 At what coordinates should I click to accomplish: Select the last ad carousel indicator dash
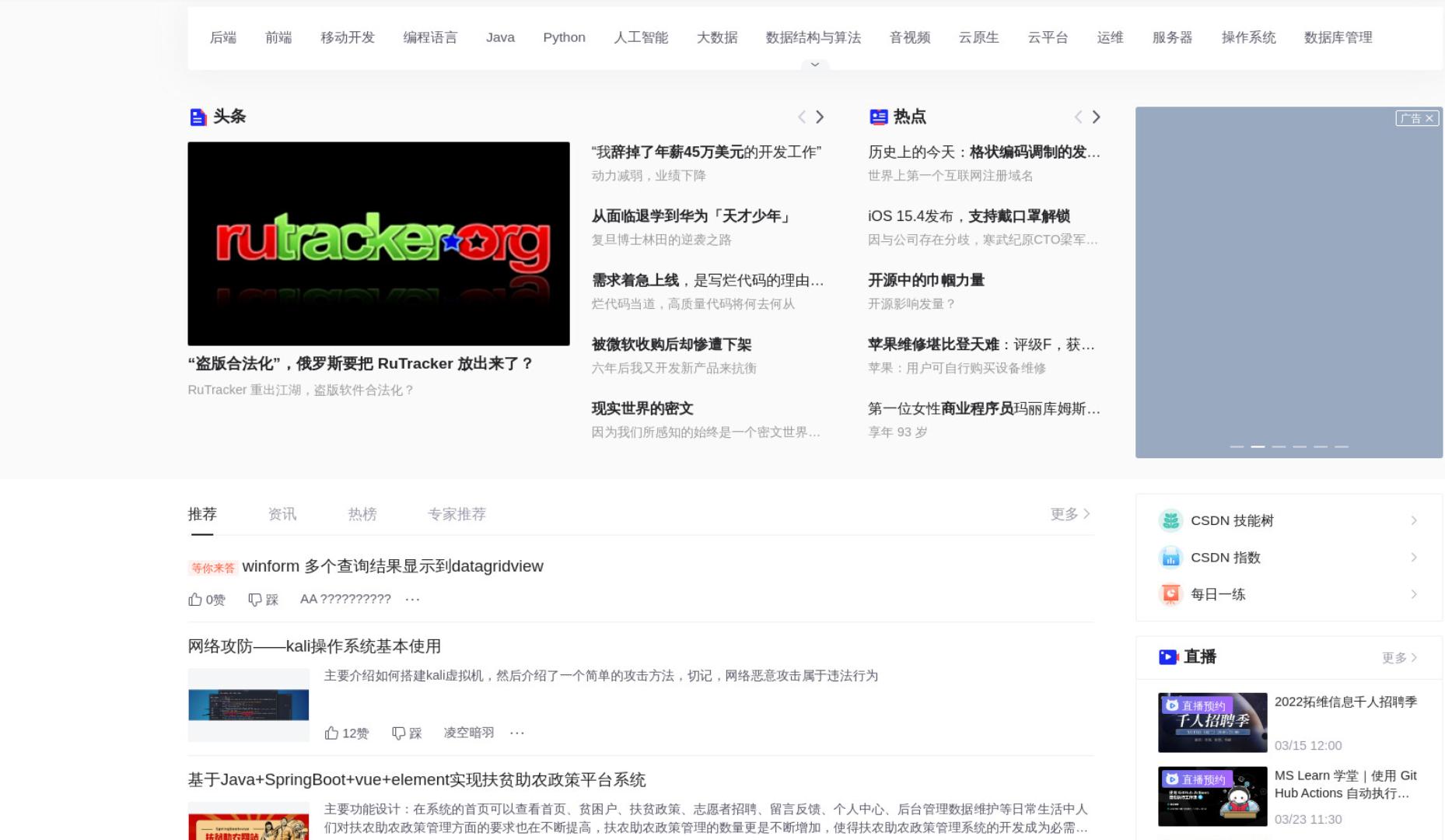point(1342,447)
